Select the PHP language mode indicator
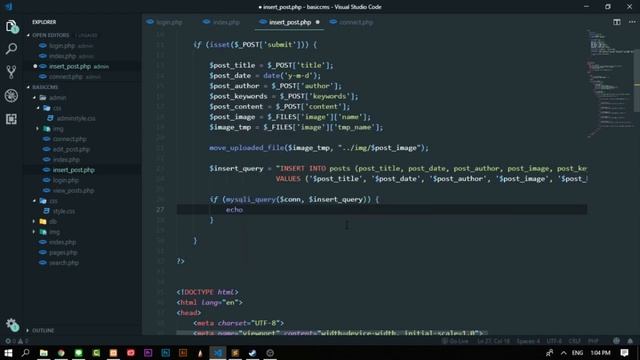The width and height of the screenshot is (640, 360). pos(593,341)
